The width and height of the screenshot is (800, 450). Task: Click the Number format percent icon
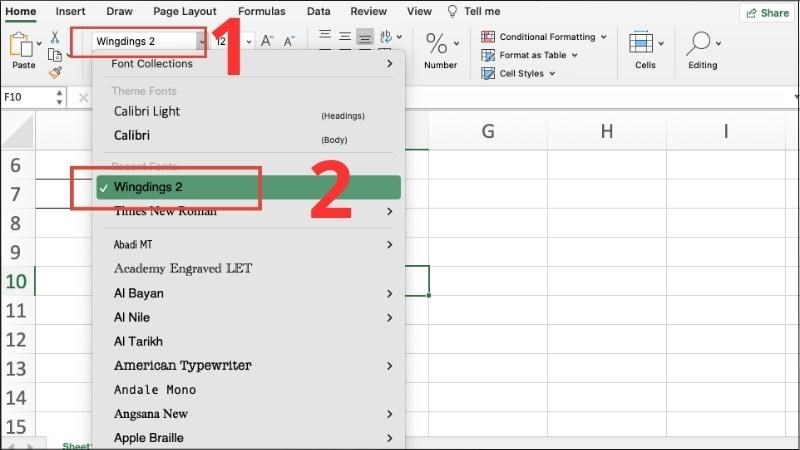pyautogui.click(x=436, y=43)
